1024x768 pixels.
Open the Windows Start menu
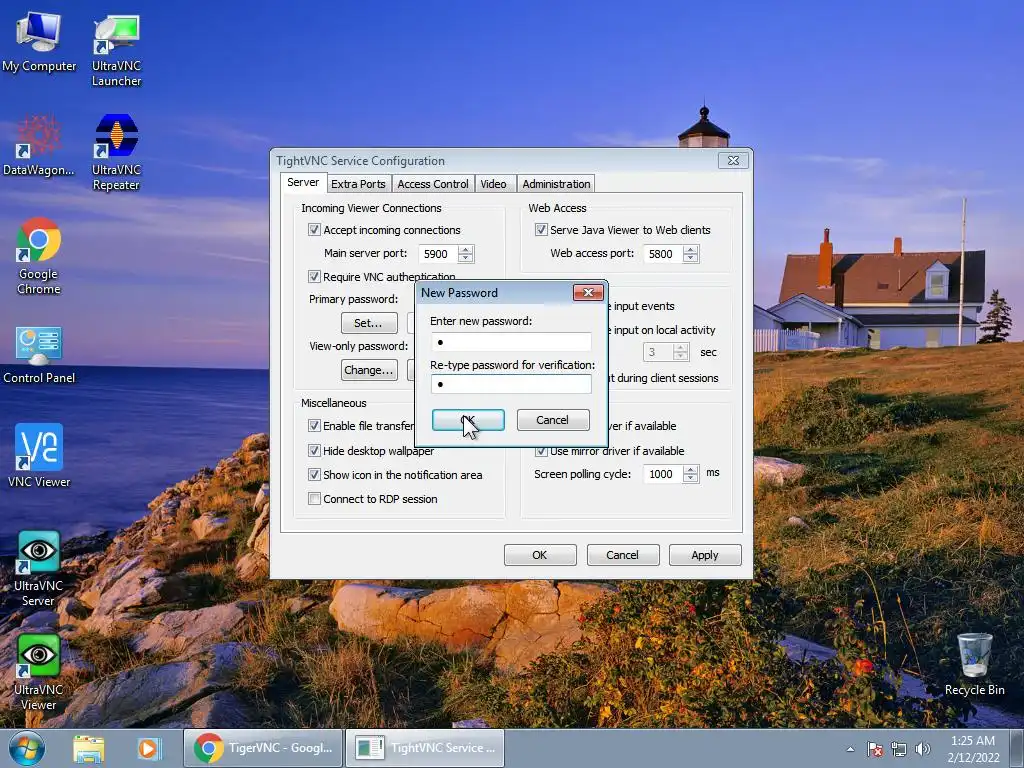pos(27,748)
